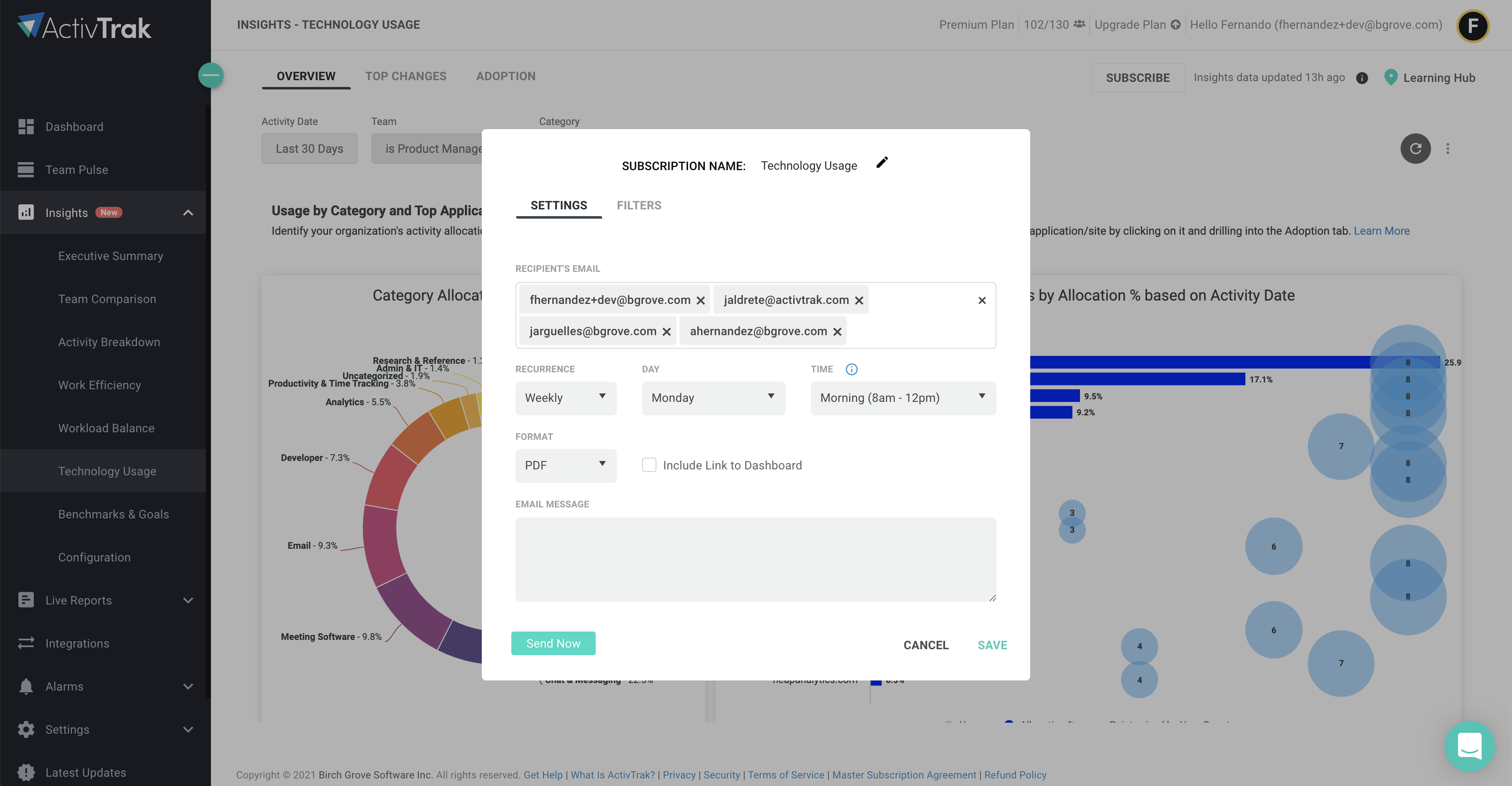Open the Team is Product Manage filter

pyautogui.click(x=427, y=149)
